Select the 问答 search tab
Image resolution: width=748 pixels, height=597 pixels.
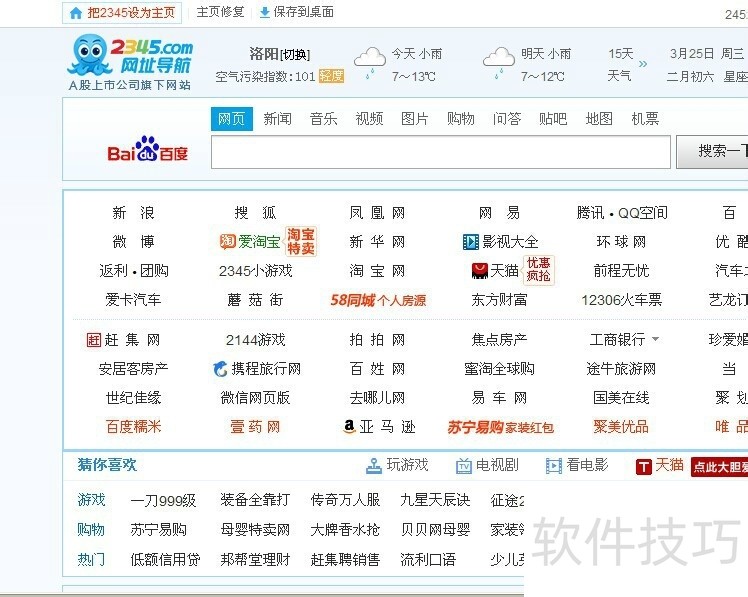[x=507, y=119]
